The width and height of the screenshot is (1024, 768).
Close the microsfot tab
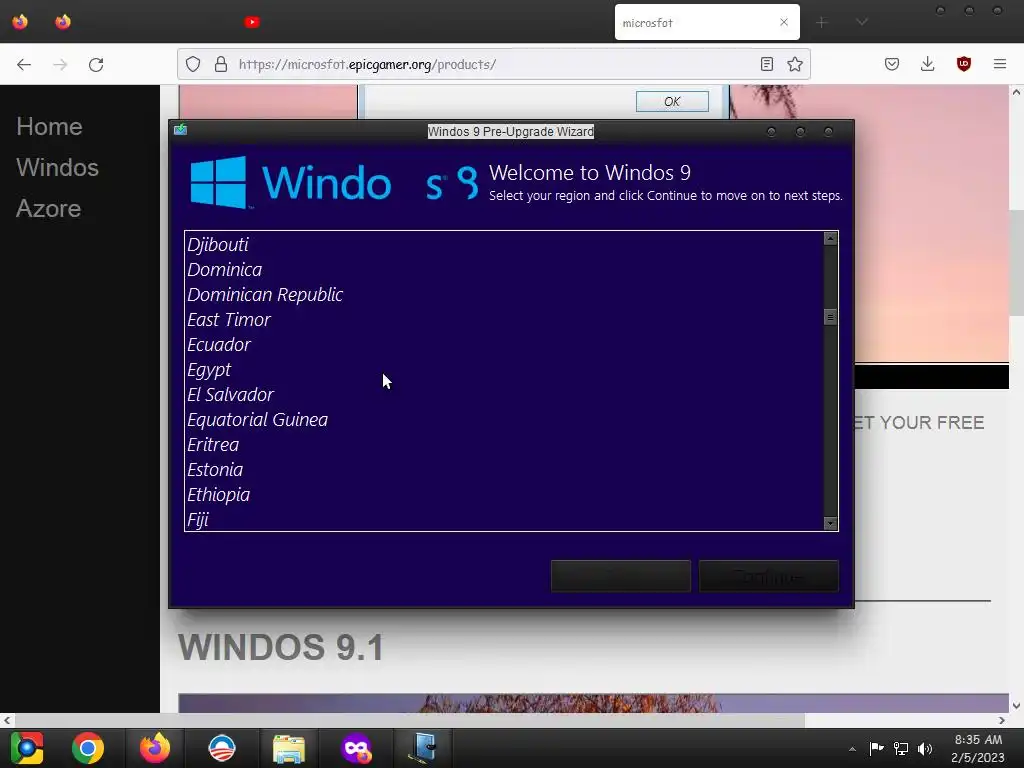click(x=784, y=22)
